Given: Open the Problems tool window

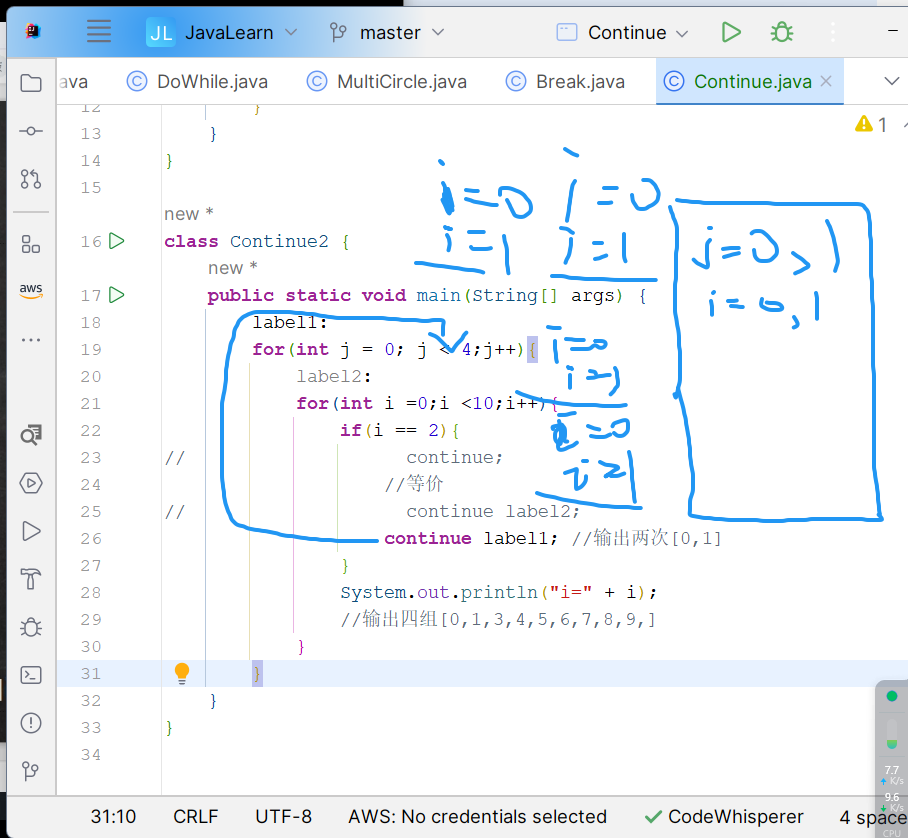Looking at the screenshot, I should click(x=31, y=723).
